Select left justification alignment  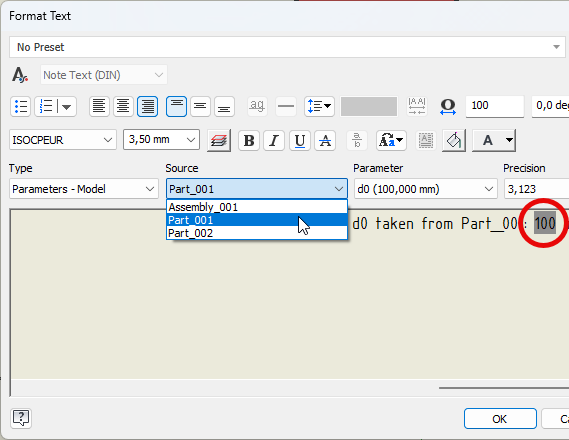point(99,107)
